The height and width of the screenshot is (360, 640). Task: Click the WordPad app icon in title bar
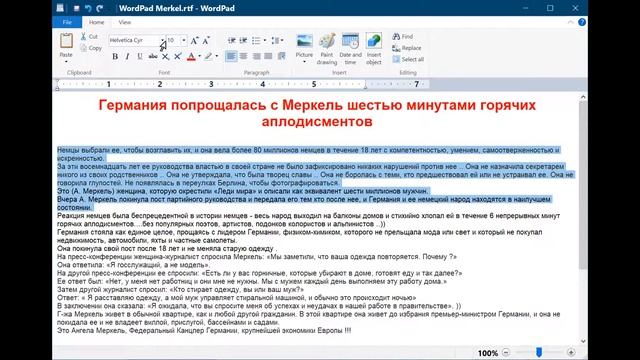click(60, 8)
